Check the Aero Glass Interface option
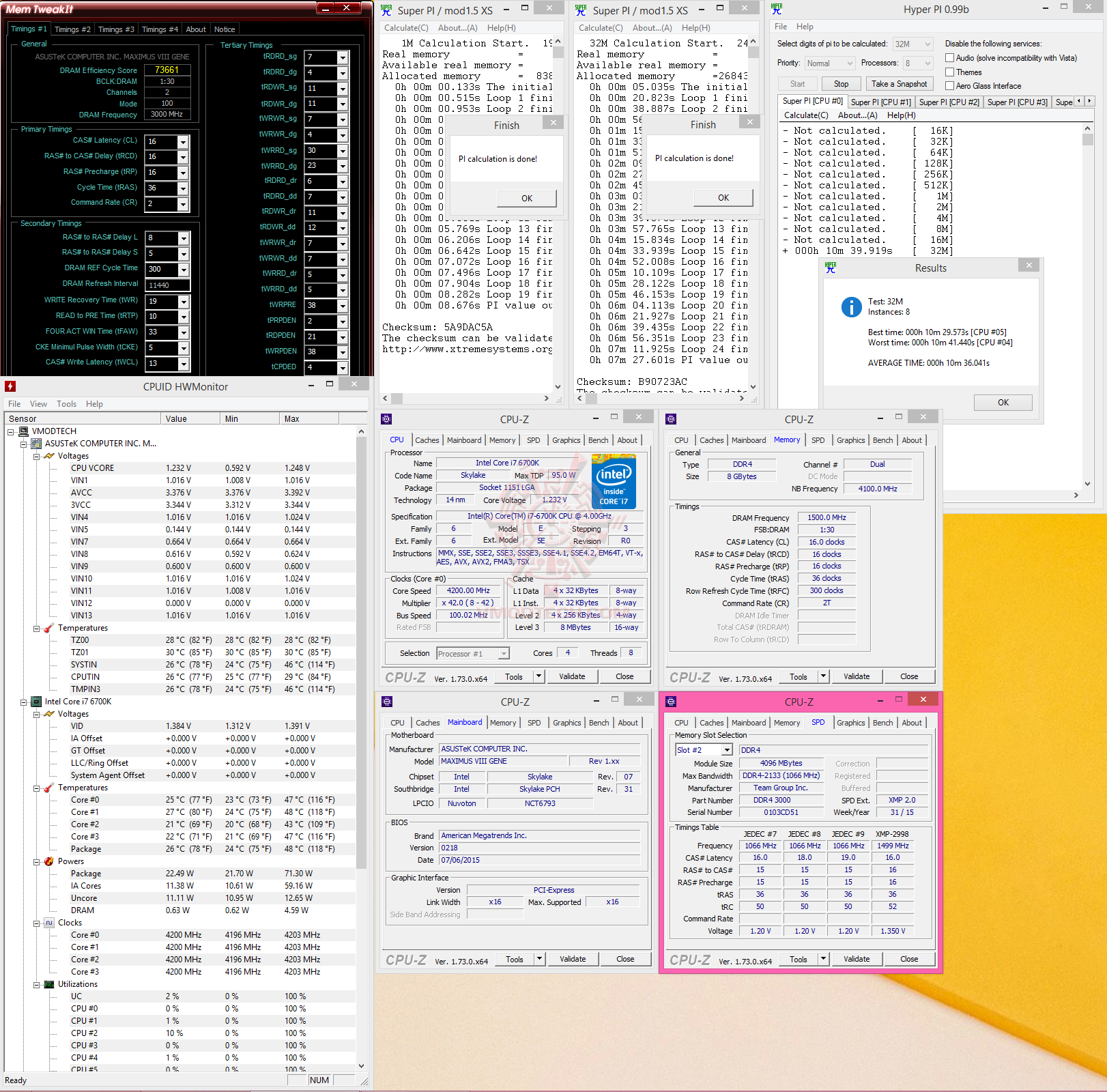The width and height of the screenshot is (1107, 1092). (949, 86)
